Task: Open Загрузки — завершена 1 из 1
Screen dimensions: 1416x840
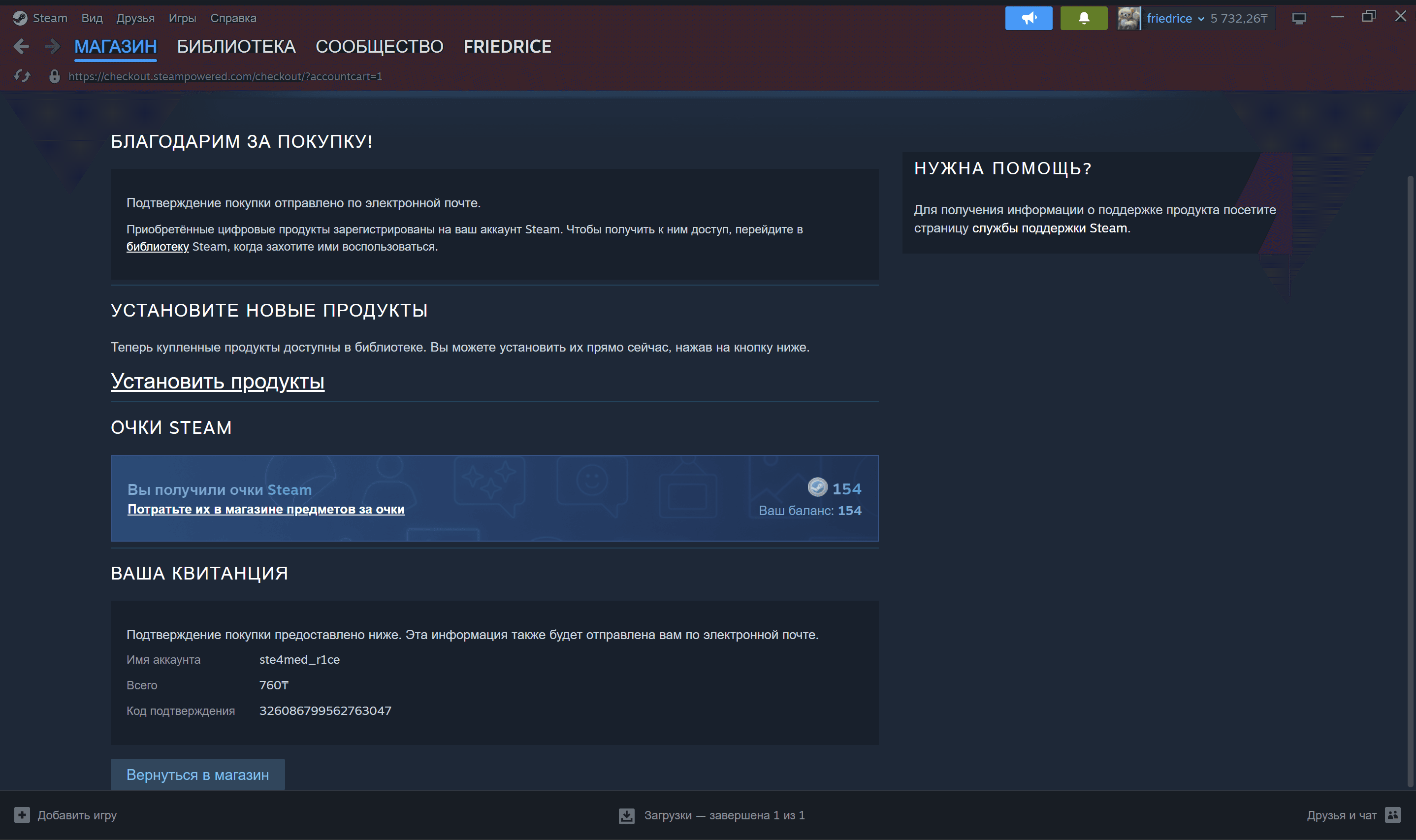Action: coord(724,815)
